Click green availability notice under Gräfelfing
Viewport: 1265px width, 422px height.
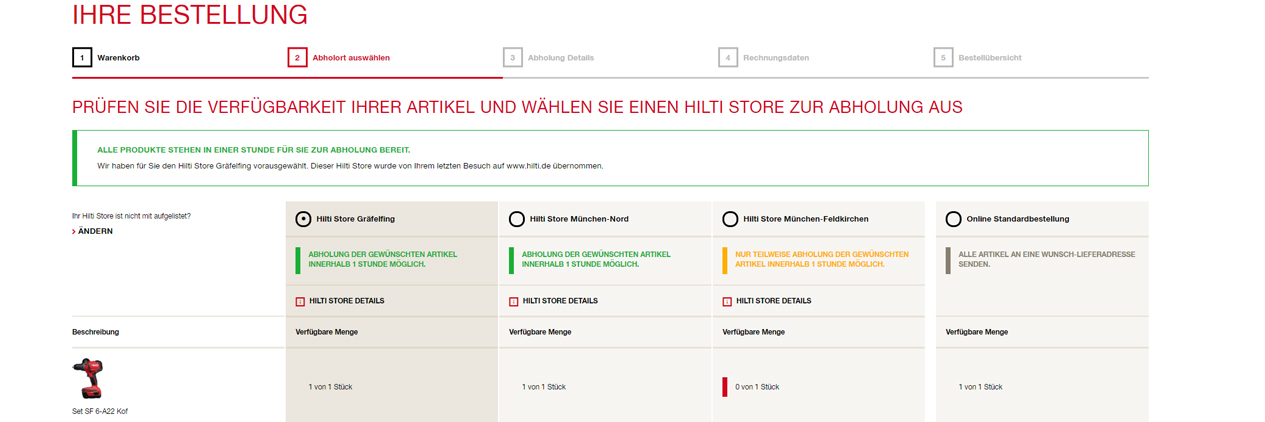point(383,259)
